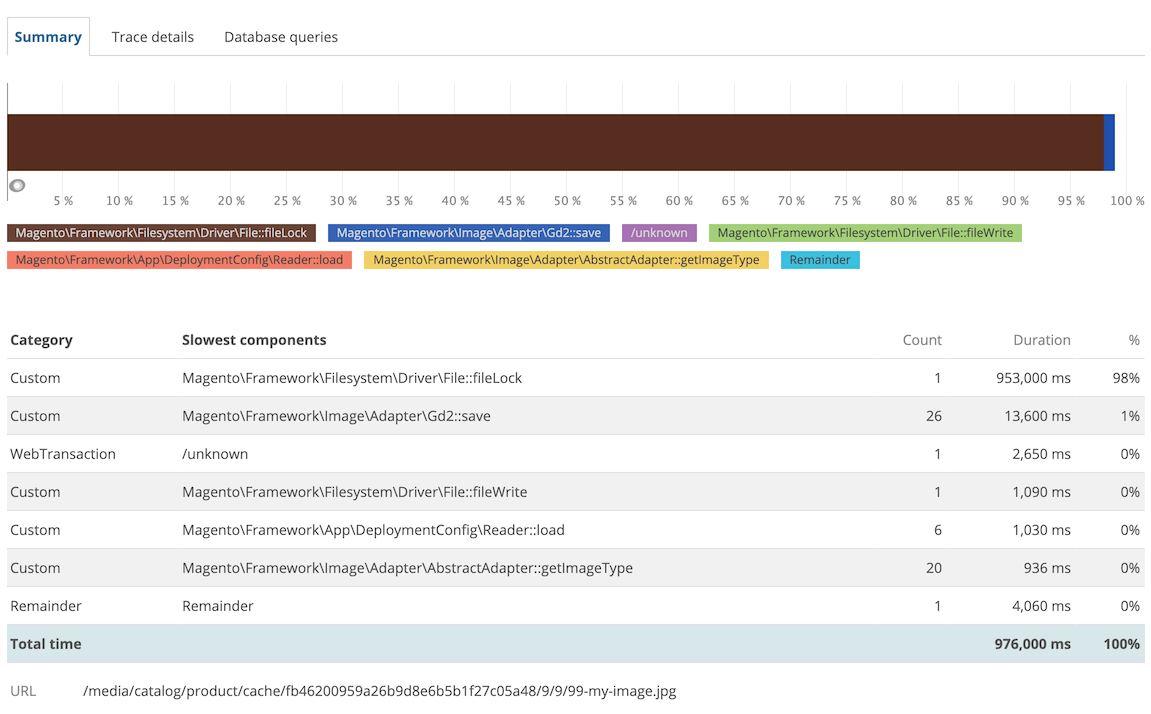Click the 1,090 ms duration value
The image size is (1151, 714).
(x=1041, y=492)
